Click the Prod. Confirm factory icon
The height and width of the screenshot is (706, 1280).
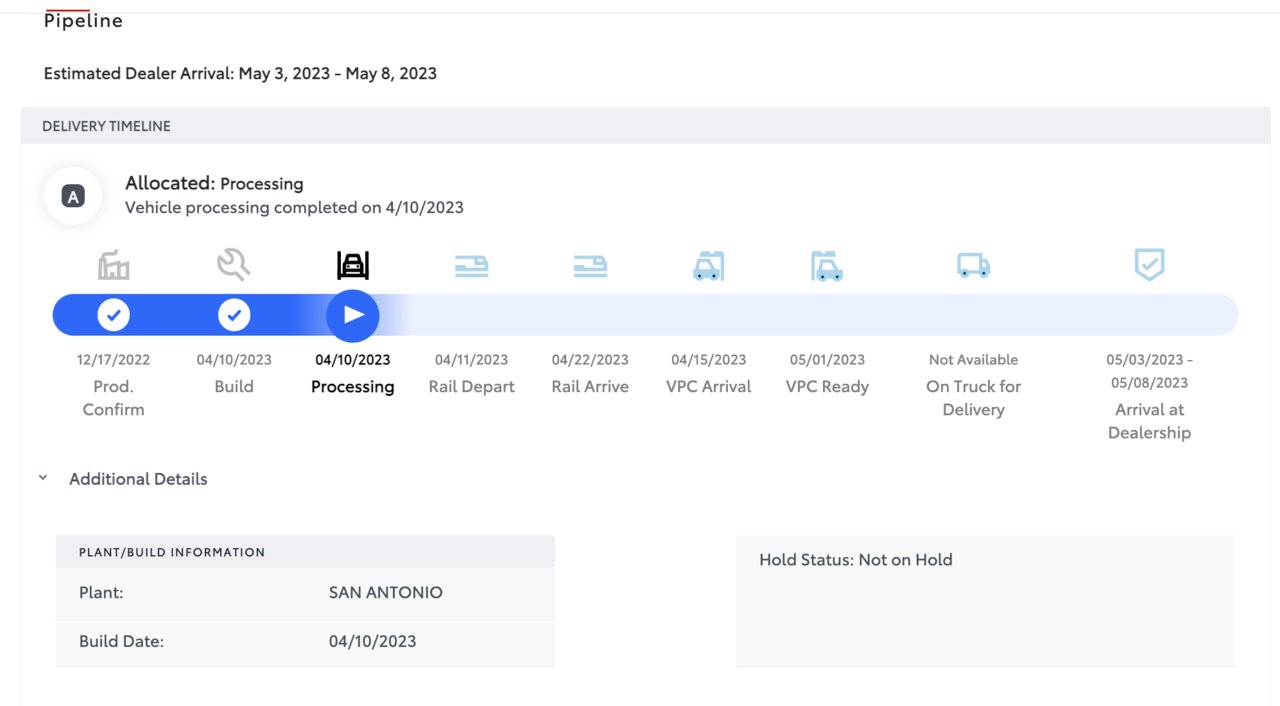pyautogui.click(x=114, y=265)
